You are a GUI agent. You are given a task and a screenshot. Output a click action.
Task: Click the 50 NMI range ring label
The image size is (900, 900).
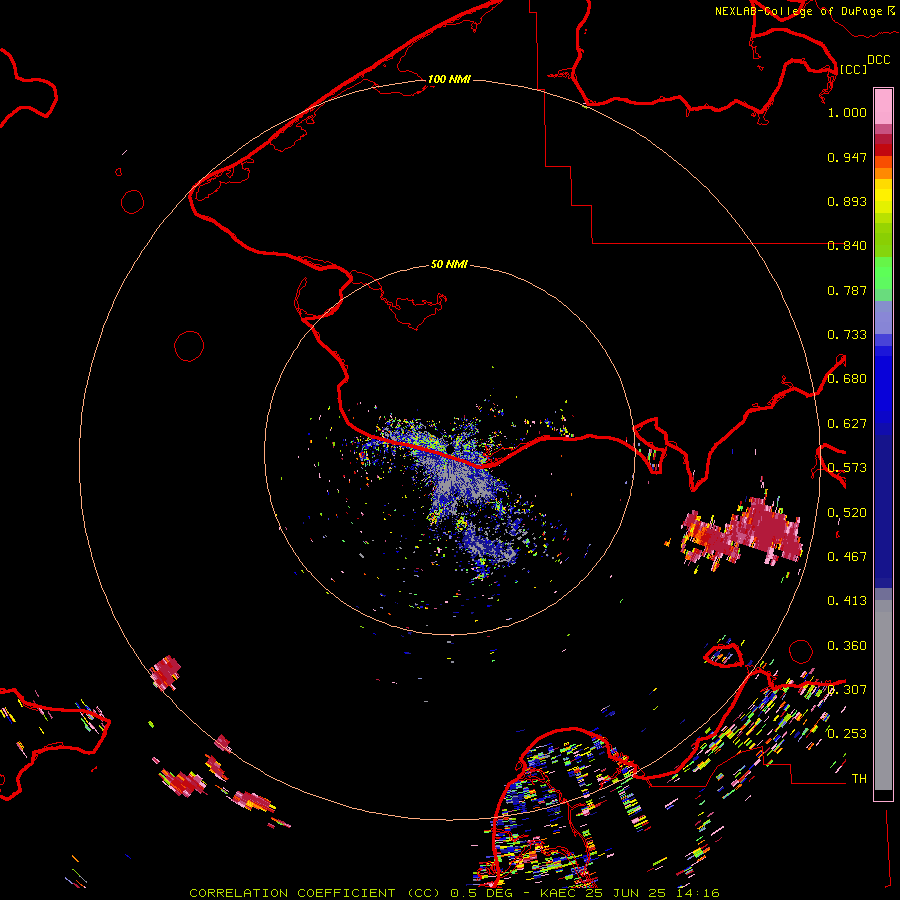pos(449,264)
